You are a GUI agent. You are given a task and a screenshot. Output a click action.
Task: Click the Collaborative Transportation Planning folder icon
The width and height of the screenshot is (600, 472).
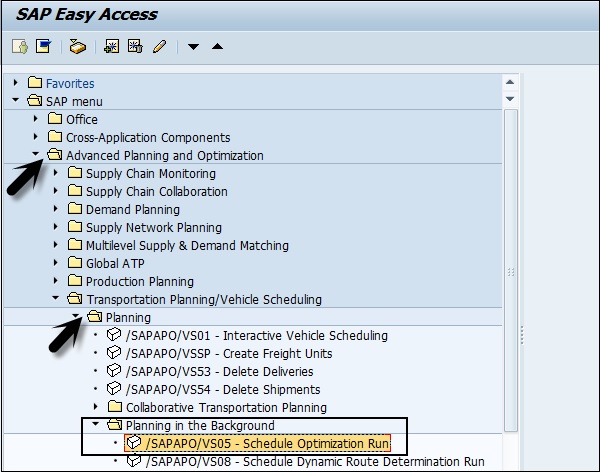coord(115,407)
